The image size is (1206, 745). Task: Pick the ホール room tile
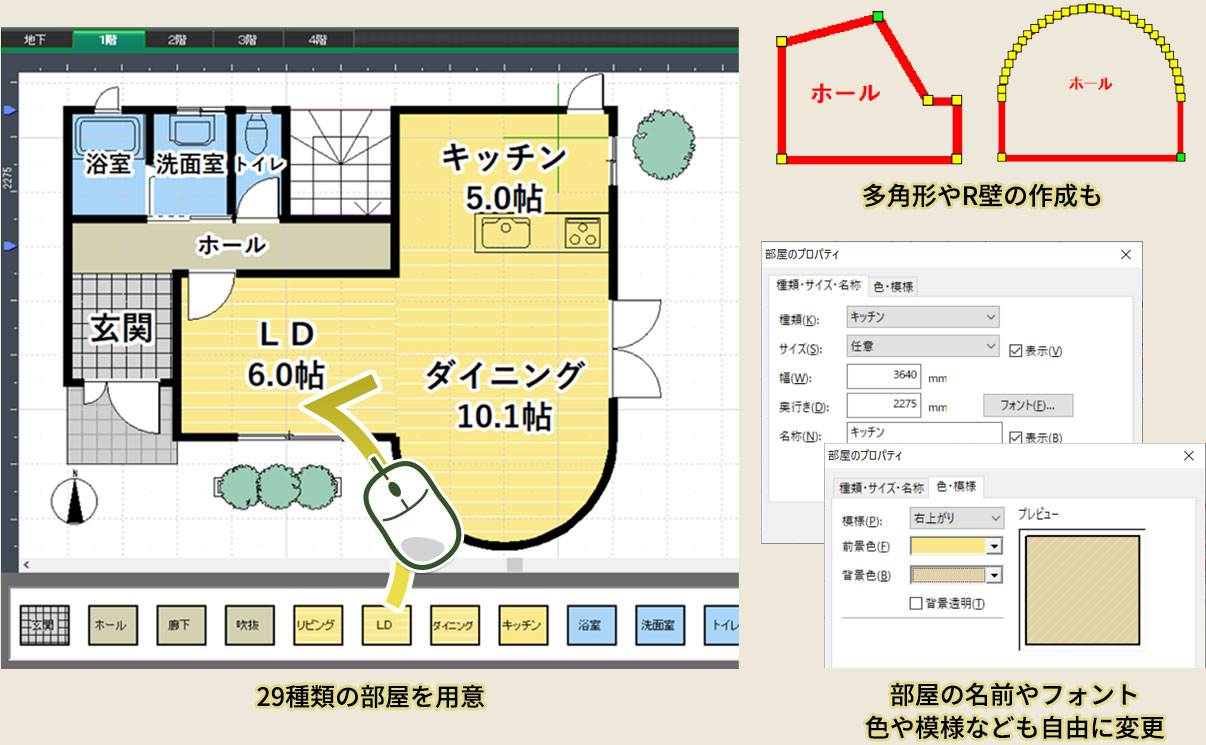click(112, 625)
